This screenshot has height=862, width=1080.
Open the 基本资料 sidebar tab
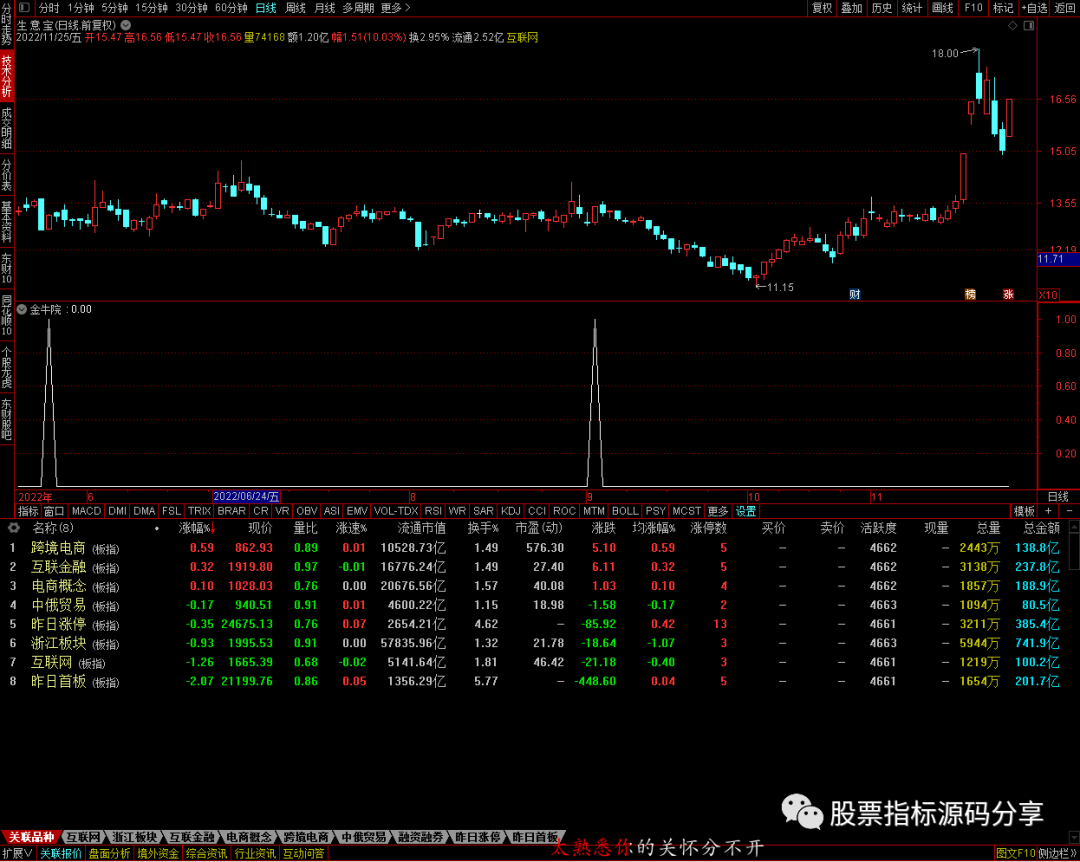pos(6,222)
